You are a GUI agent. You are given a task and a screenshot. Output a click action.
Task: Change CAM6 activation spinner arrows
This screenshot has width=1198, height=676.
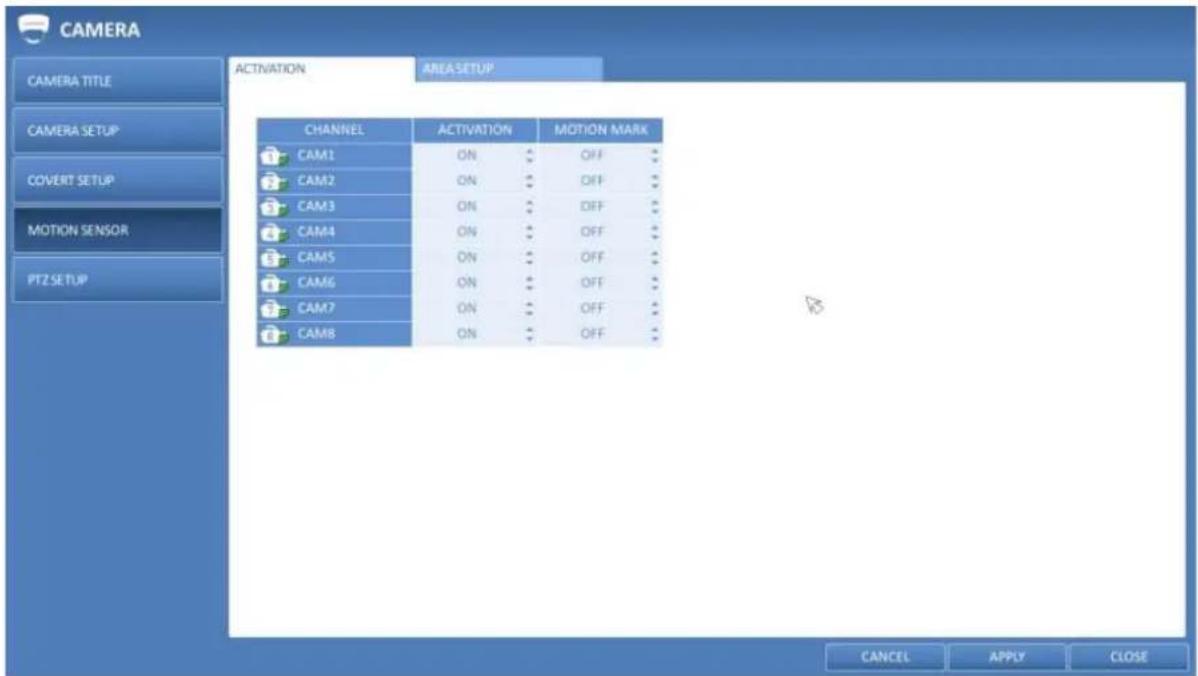(x=529, y=283)
